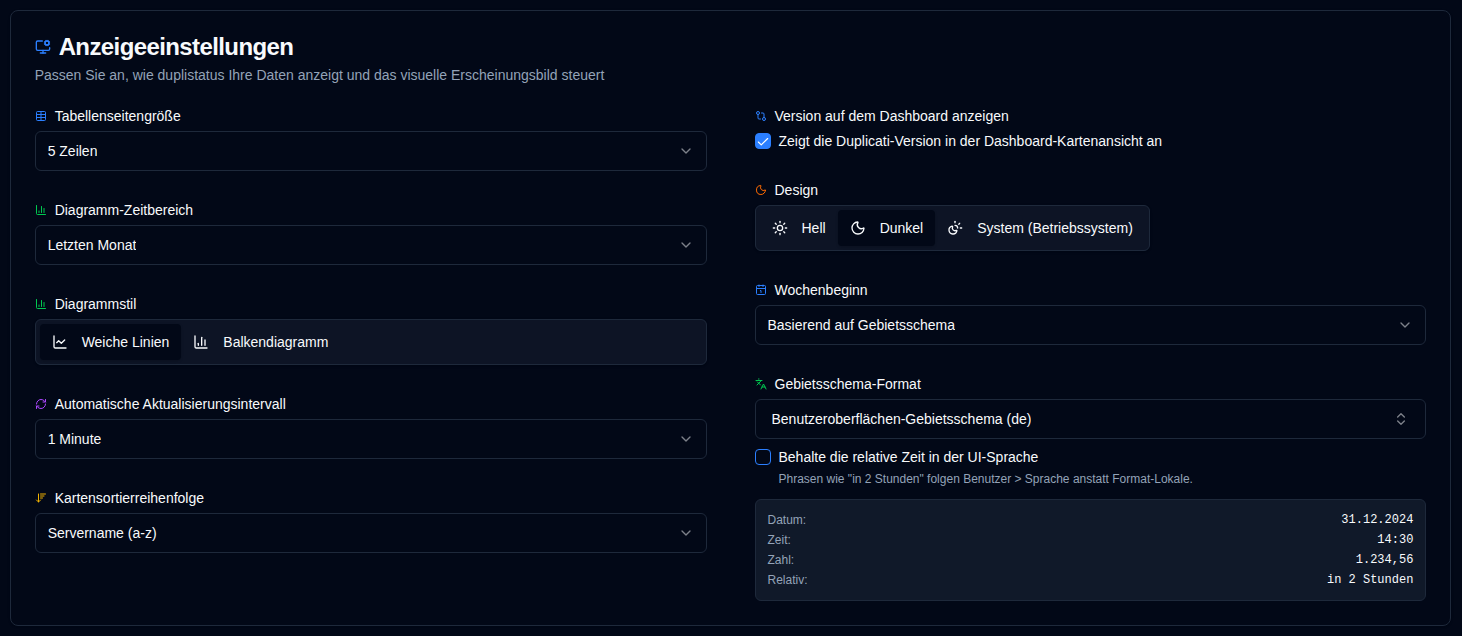Click the Zeit: label in preview box
Screen dimensions: 1462x636
tap(779, 540)
